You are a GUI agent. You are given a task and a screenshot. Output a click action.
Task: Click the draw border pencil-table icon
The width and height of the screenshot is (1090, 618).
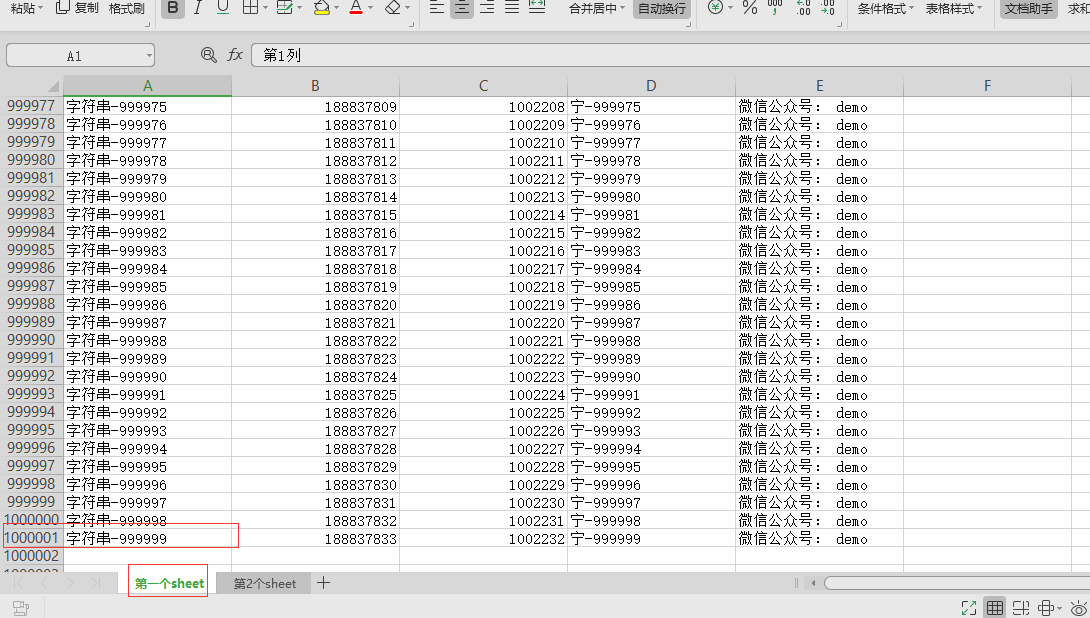pyautogui.click(x=284, y=8)
